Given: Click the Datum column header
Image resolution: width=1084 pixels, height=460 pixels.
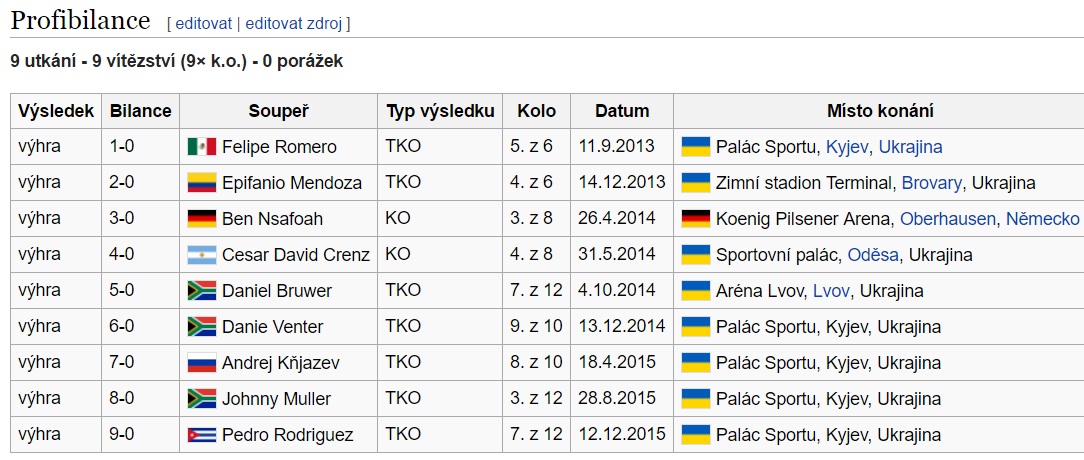Looking at the screenshot, I should pos(622,111).
